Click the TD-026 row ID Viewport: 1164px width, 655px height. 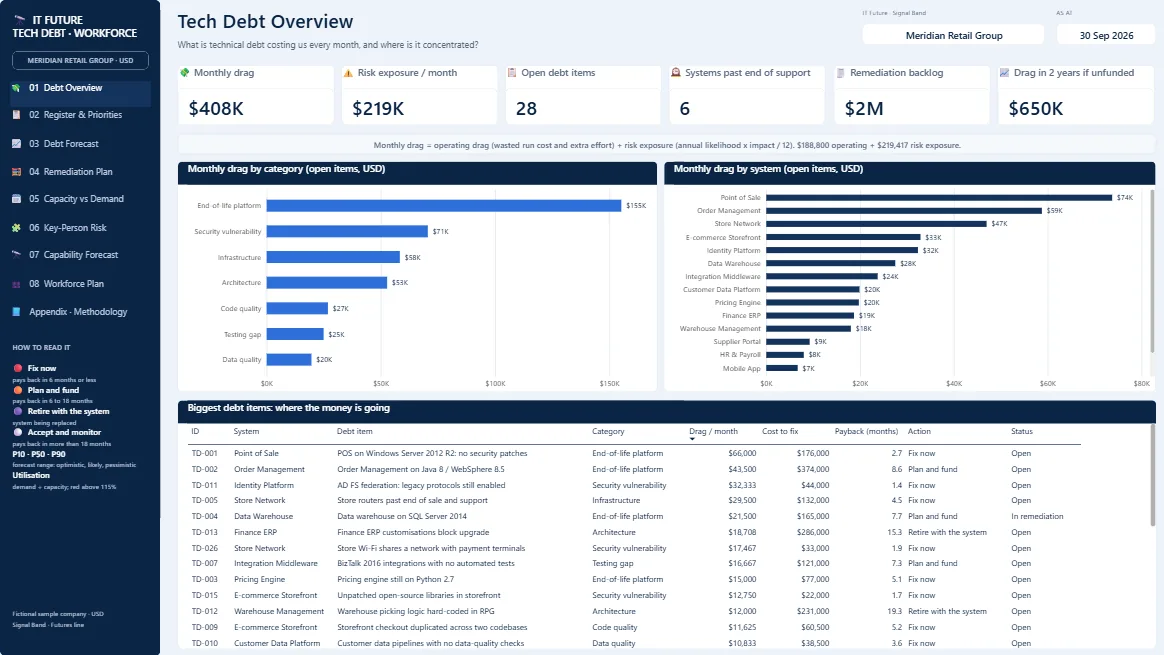pyautogui.click(x=205, y=548)
